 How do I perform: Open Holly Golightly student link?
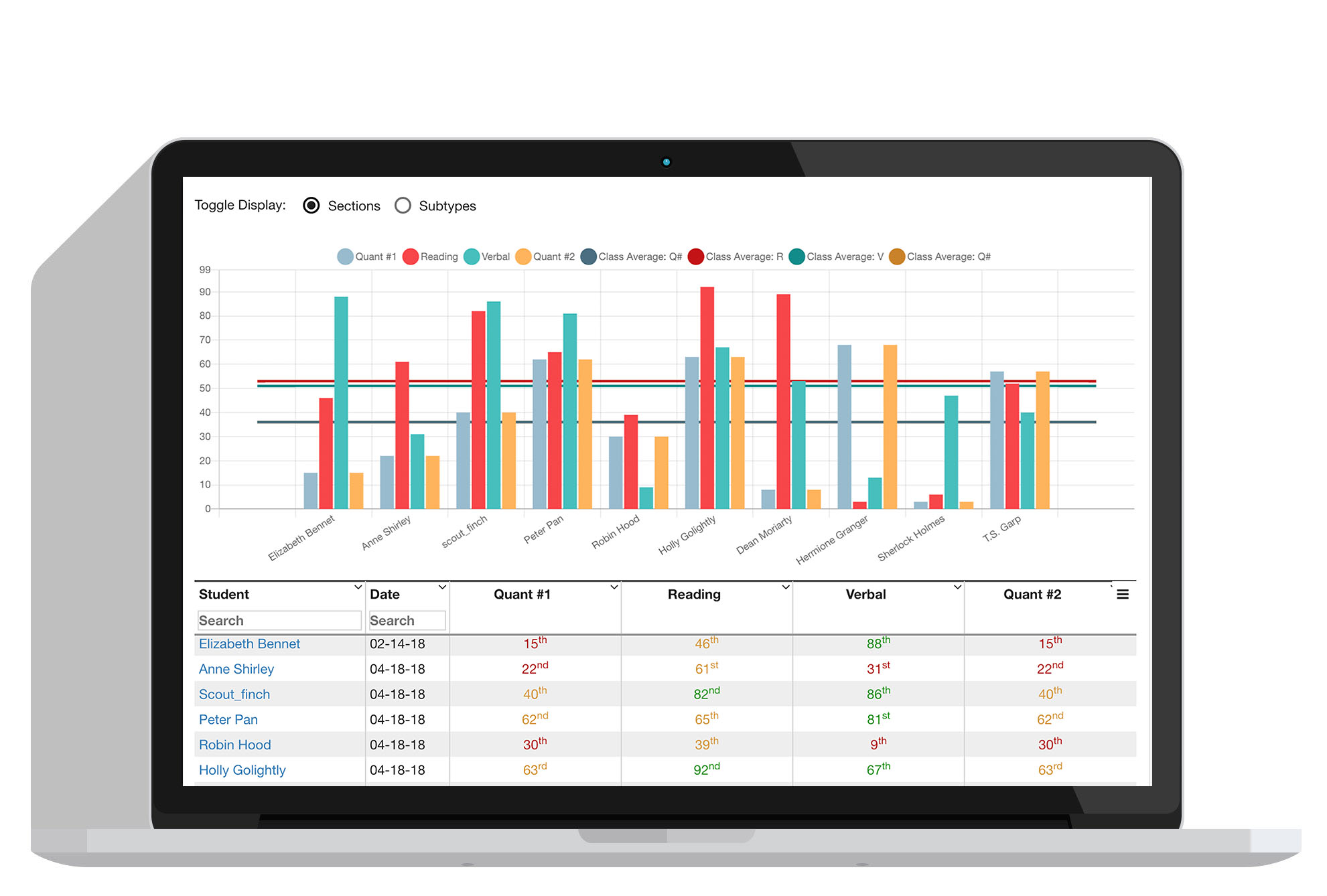(x=242, y=770)
